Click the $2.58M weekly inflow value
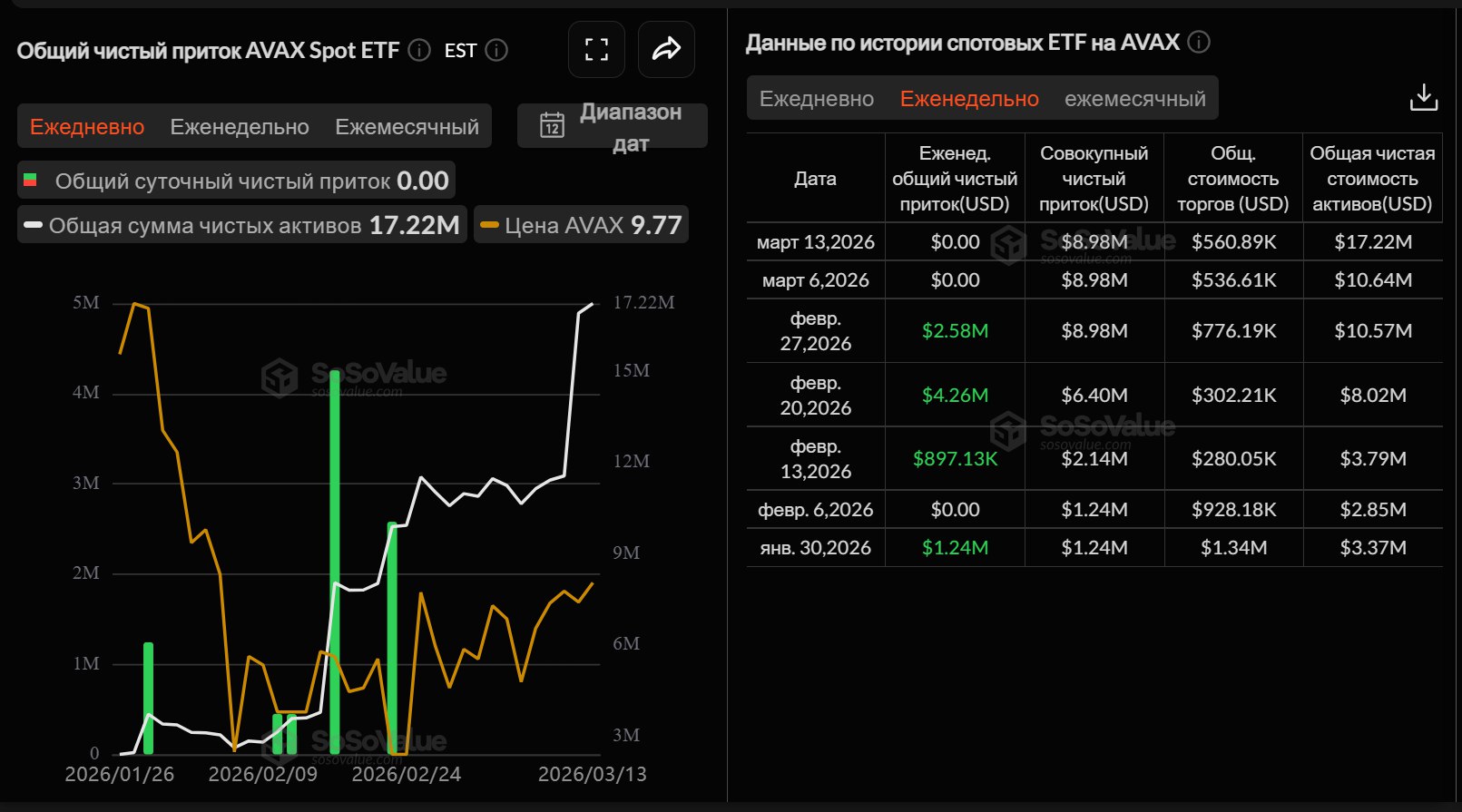This screenshot has width=1462, height=812. (x=955, y=331)
